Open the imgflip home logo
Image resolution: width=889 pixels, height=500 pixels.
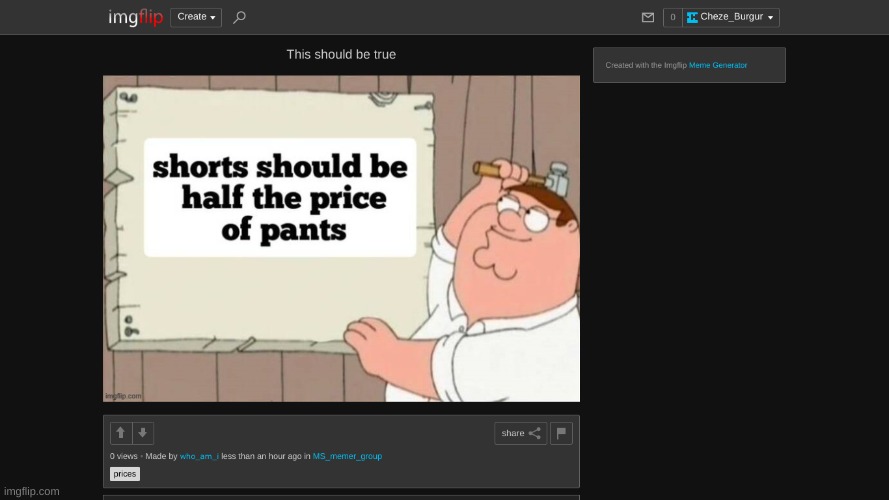coord(136,17)
